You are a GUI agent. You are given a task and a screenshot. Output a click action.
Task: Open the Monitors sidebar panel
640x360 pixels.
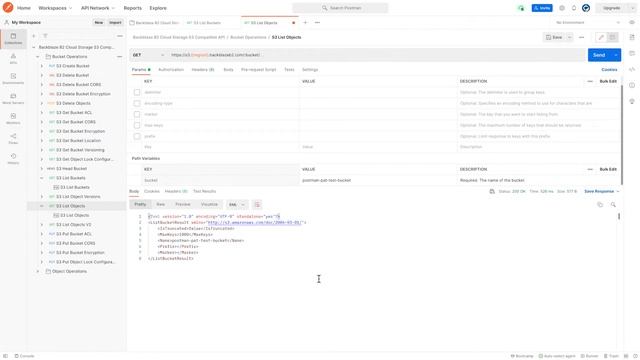tap(13, 119)
